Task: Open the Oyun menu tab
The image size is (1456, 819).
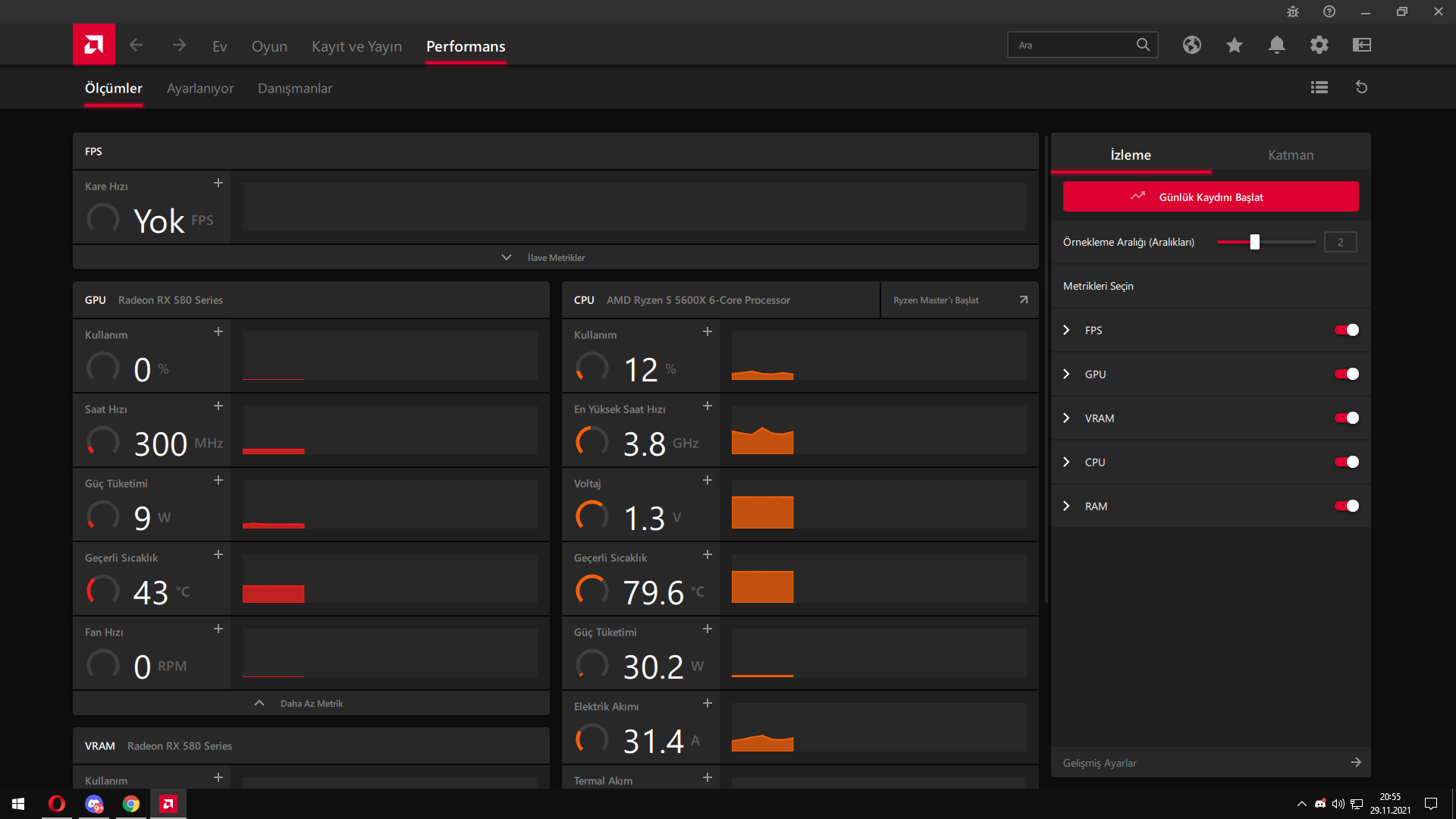Action: pyautogui.click(x=269, y=46)
